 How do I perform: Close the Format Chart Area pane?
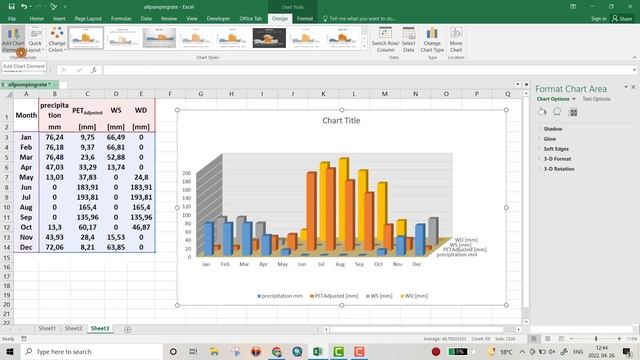point(633,87)
